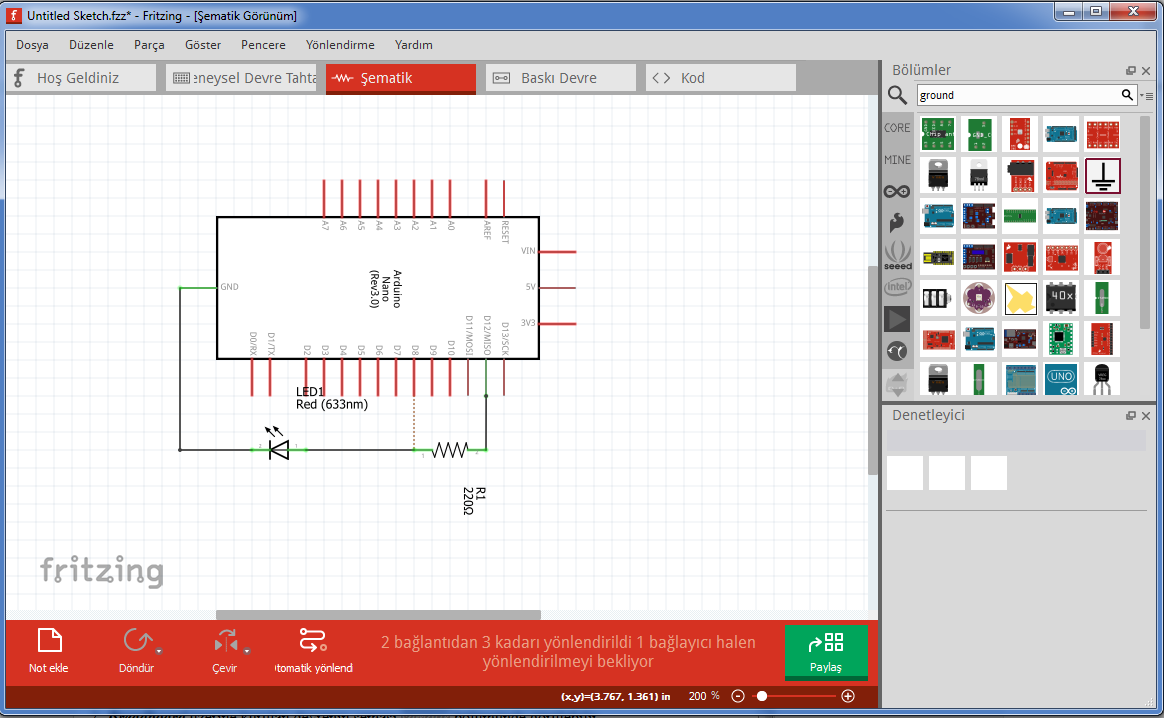
Task: Open the play-triangle parts bin
Action: tap(897, 319)
